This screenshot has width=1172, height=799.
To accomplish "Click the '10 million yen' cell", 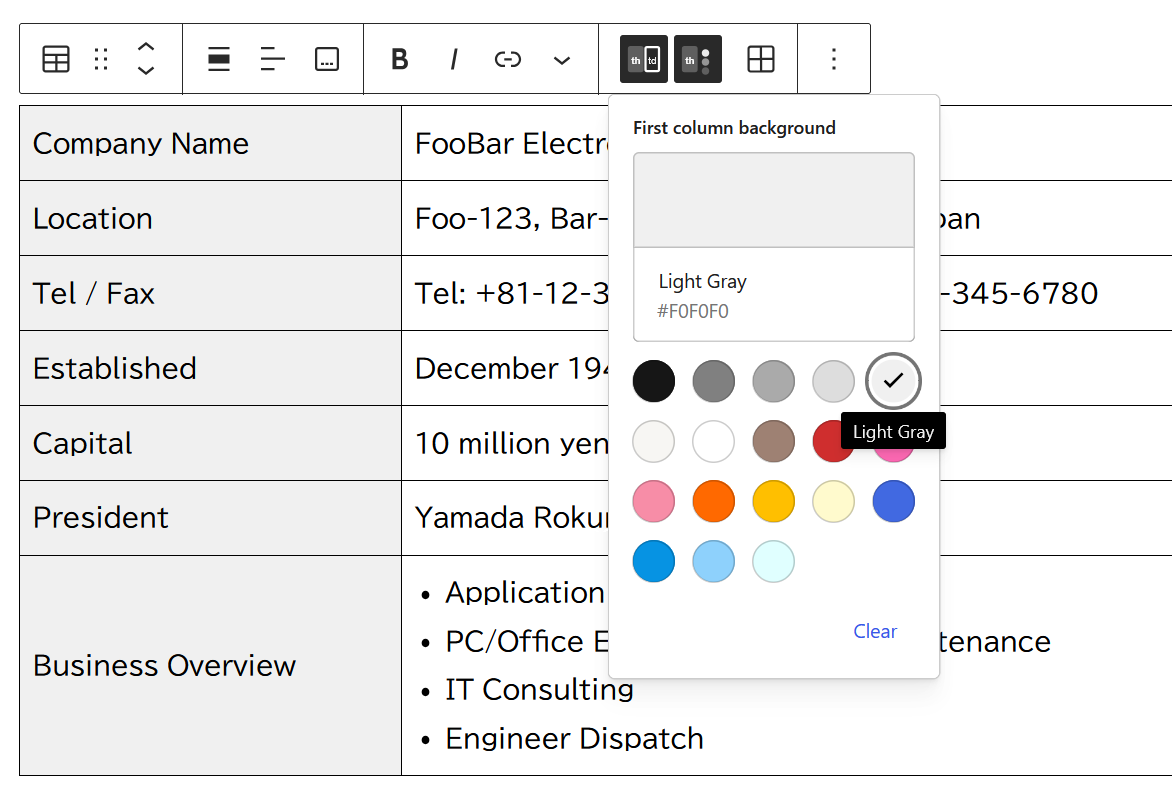I will [512, 443].
